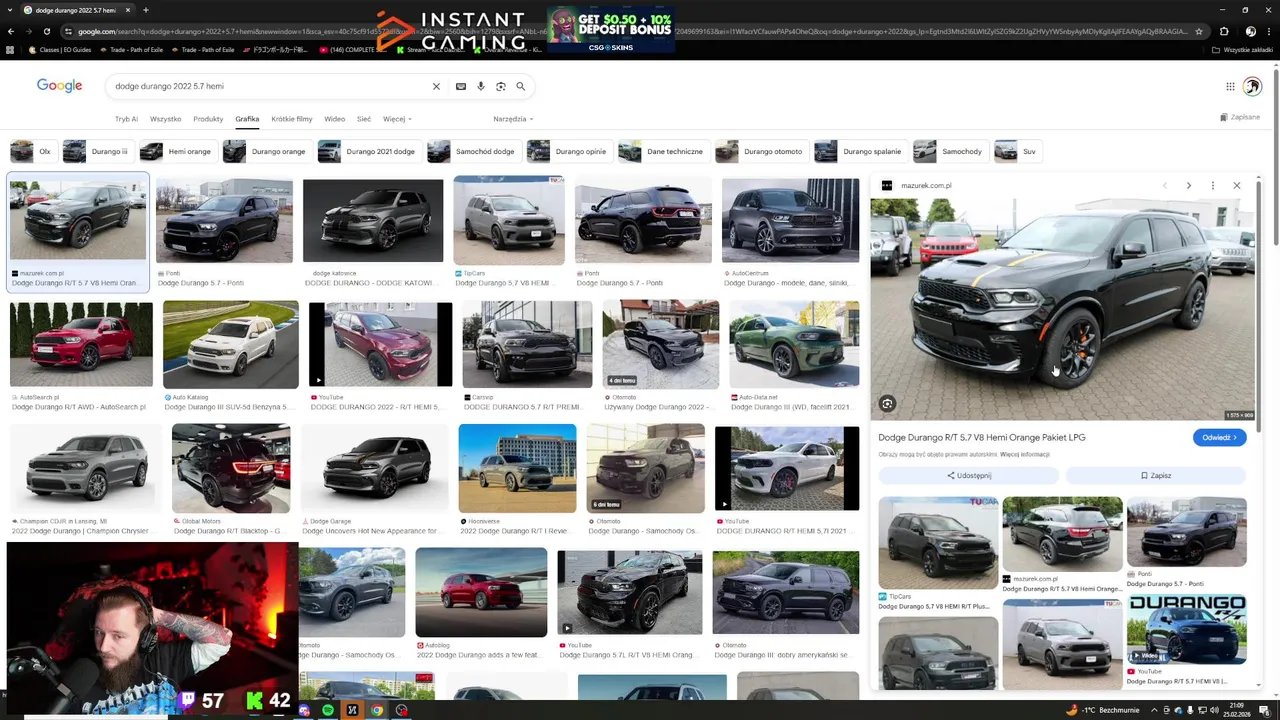The image size is (1280, 720).
Task: Apply the Durango spalanie filter chip
Action: point(859,151)
